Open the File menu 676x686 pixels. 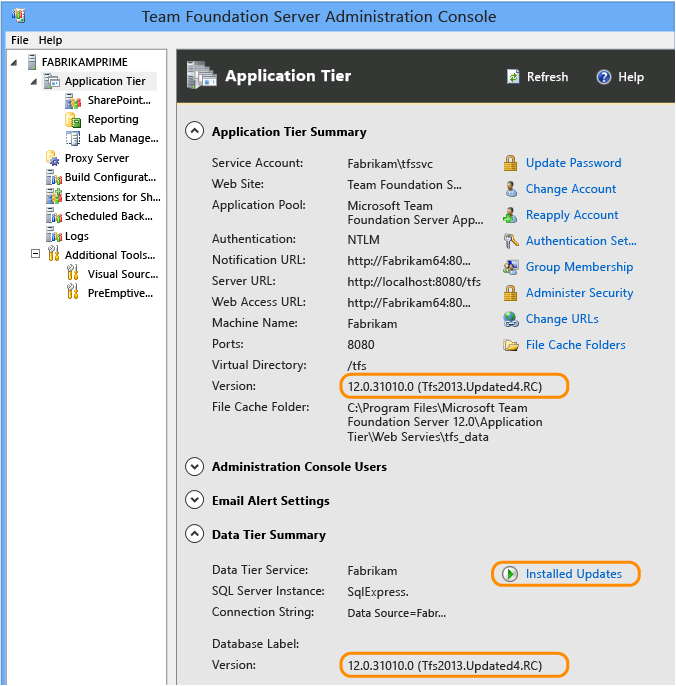click(x=20, y=40)
